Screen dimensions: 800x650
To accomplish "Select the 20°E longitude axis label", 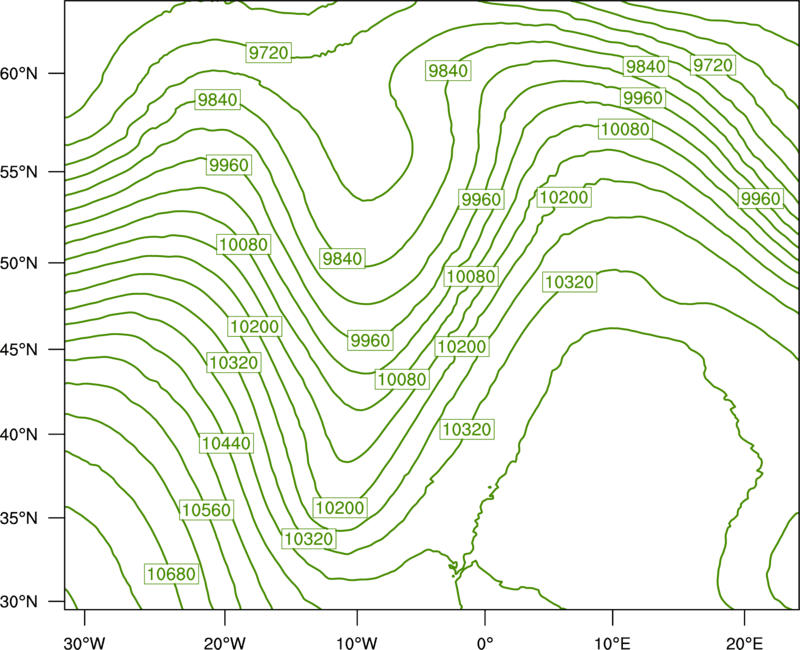I will click(744, 643).
